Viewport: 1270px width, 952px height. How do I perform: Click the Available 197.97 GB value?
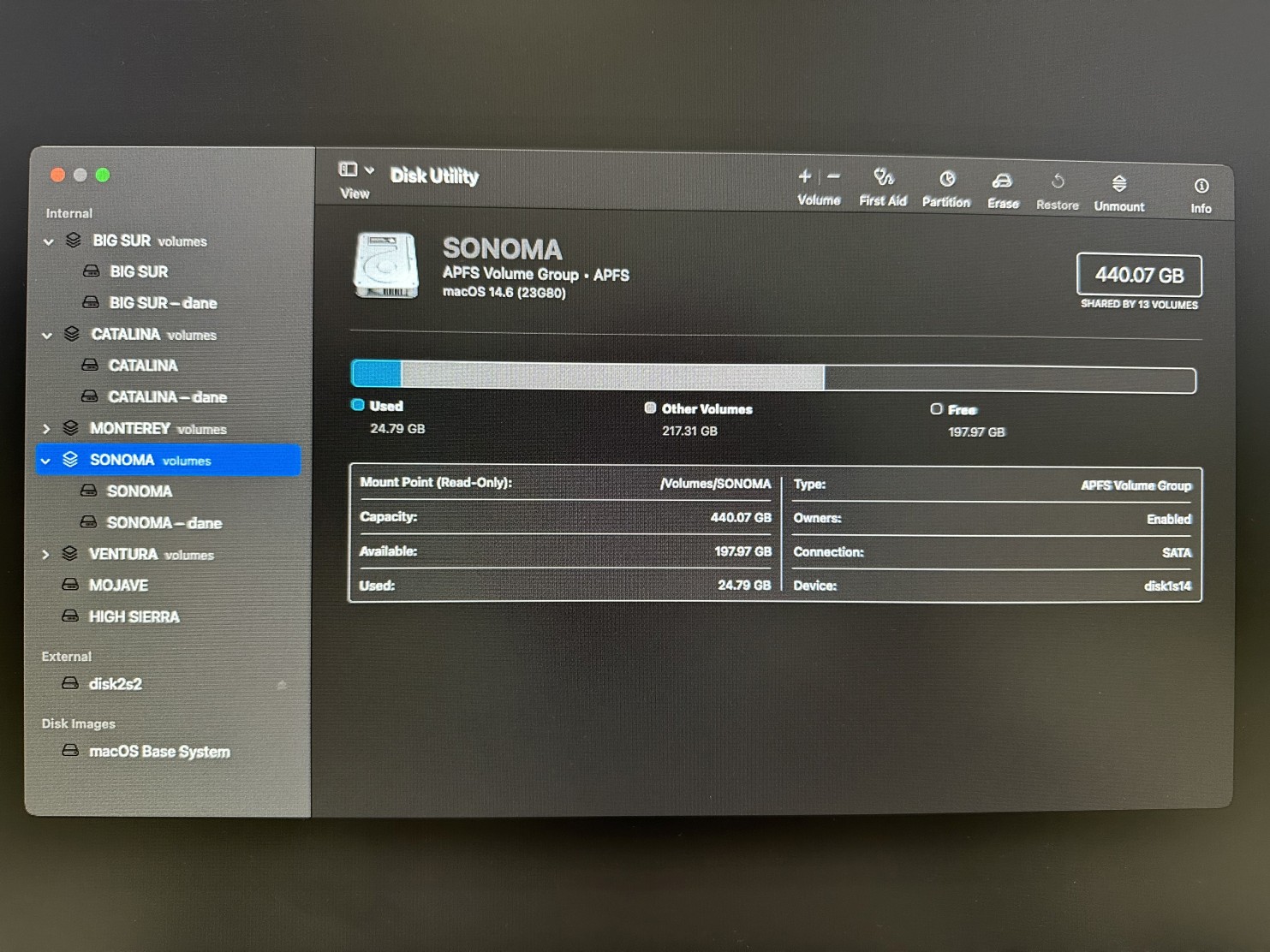742,552
